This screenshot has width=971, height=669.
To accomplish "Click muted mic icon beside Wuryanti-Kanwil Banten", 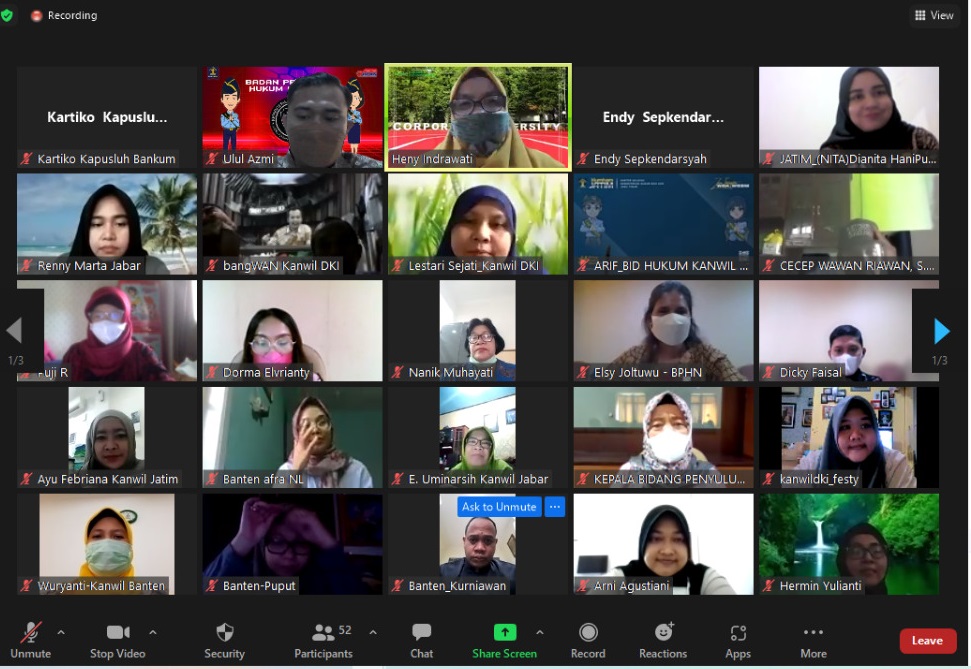I will [x=27, y=585].
